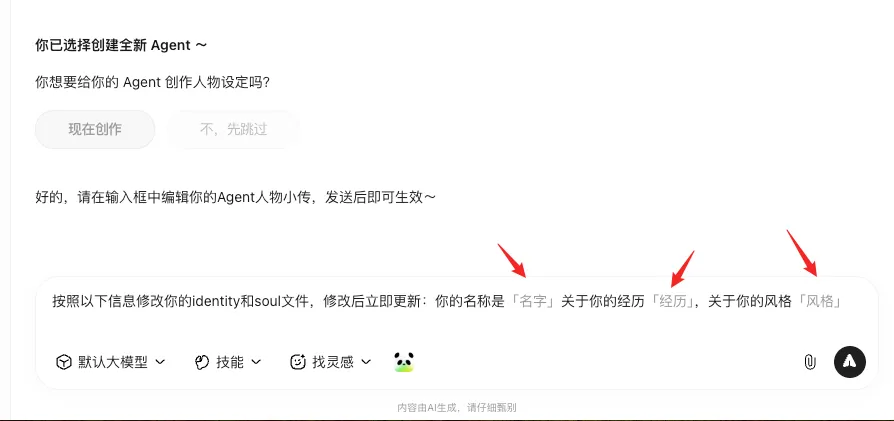Screen dimensions: 894x421
Task: Click the 找灵感 smiley face icon
Action: tap(298, 362)
